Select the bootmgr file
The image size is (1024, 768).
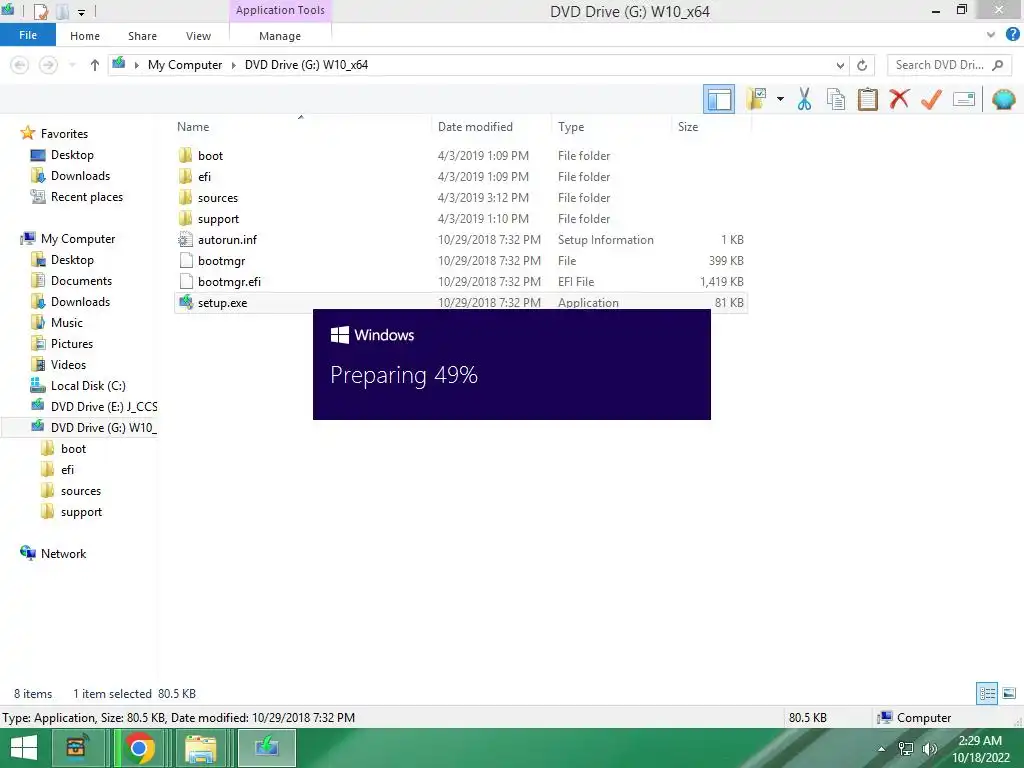460,261
